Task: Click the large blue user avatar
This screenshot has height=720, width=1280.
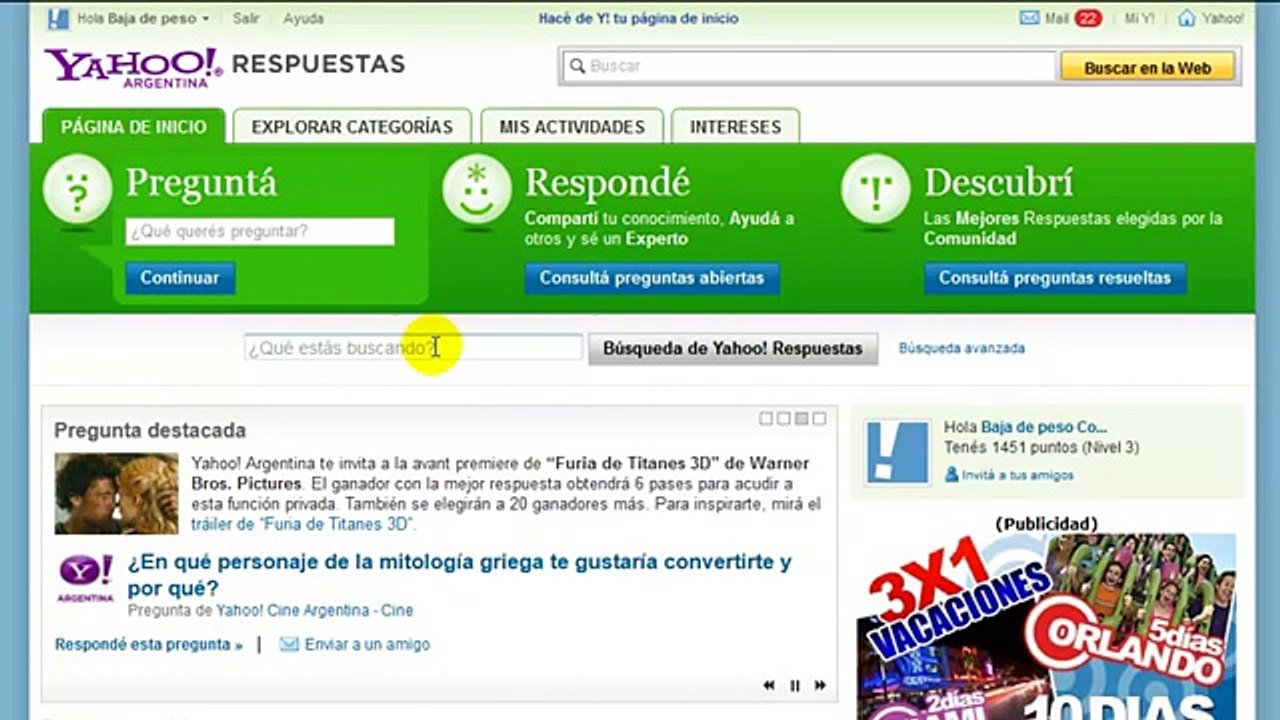Action: point(897,452)
